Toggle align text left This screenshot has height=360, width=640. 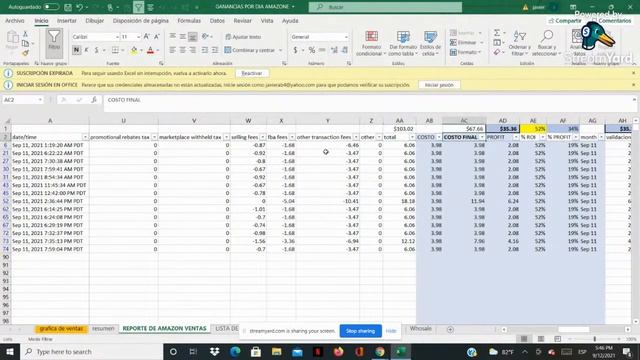point(172,50)
